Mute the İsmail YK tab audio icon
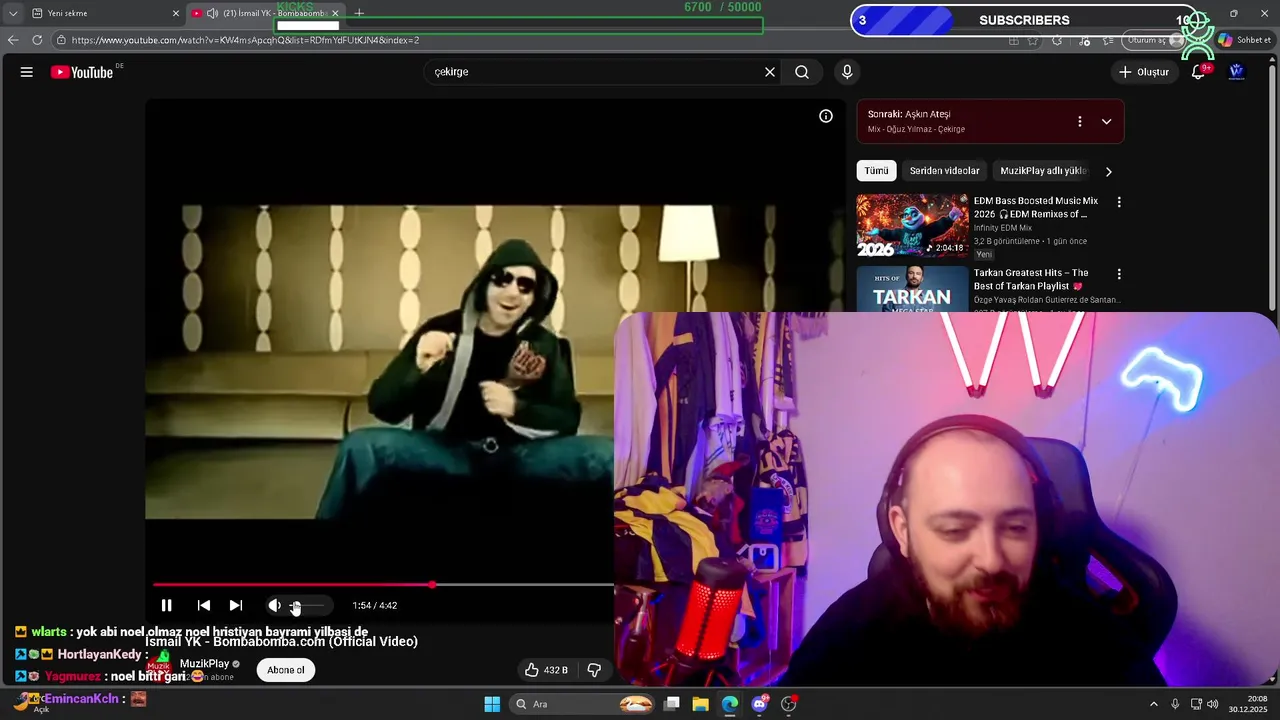The width and height of the screenshot is (1280, 720). 212,13
